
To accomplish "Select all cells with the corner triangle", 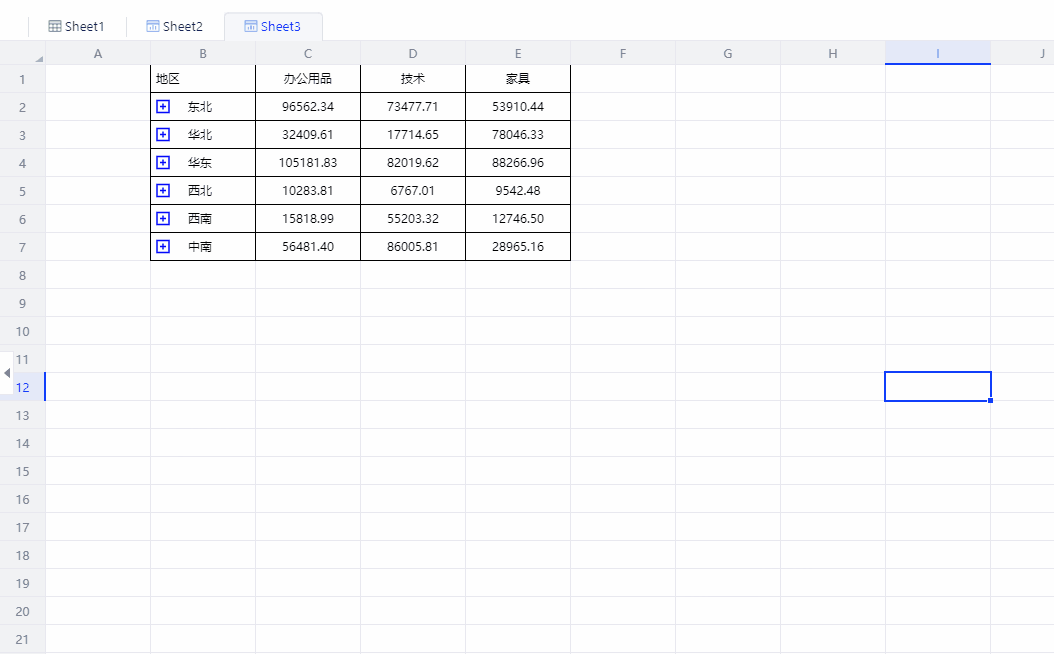I will click(x=38, y=60).
